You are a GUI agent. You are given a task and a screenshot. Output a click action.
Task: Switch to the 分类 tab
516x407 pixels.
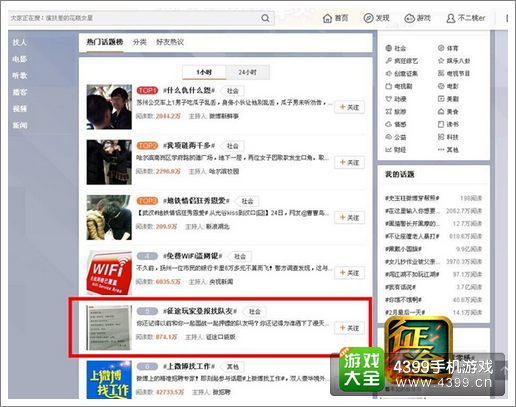click(140, 42)
